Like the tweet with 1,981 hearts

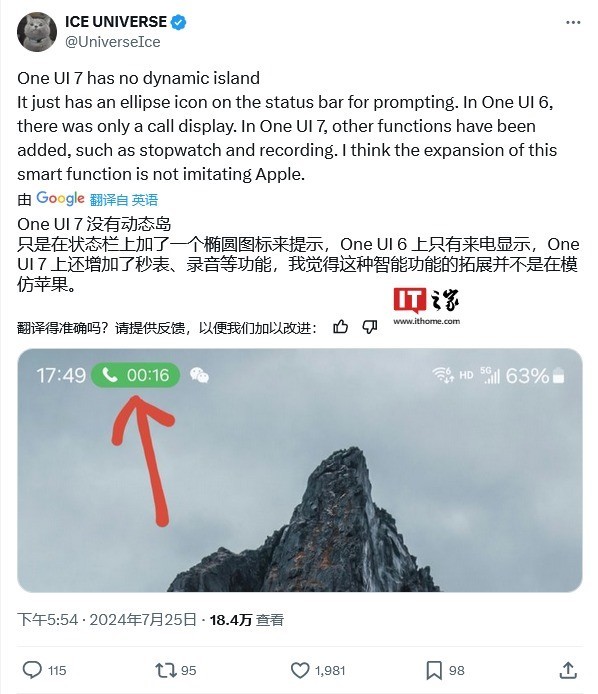click(x=317, y=670)
